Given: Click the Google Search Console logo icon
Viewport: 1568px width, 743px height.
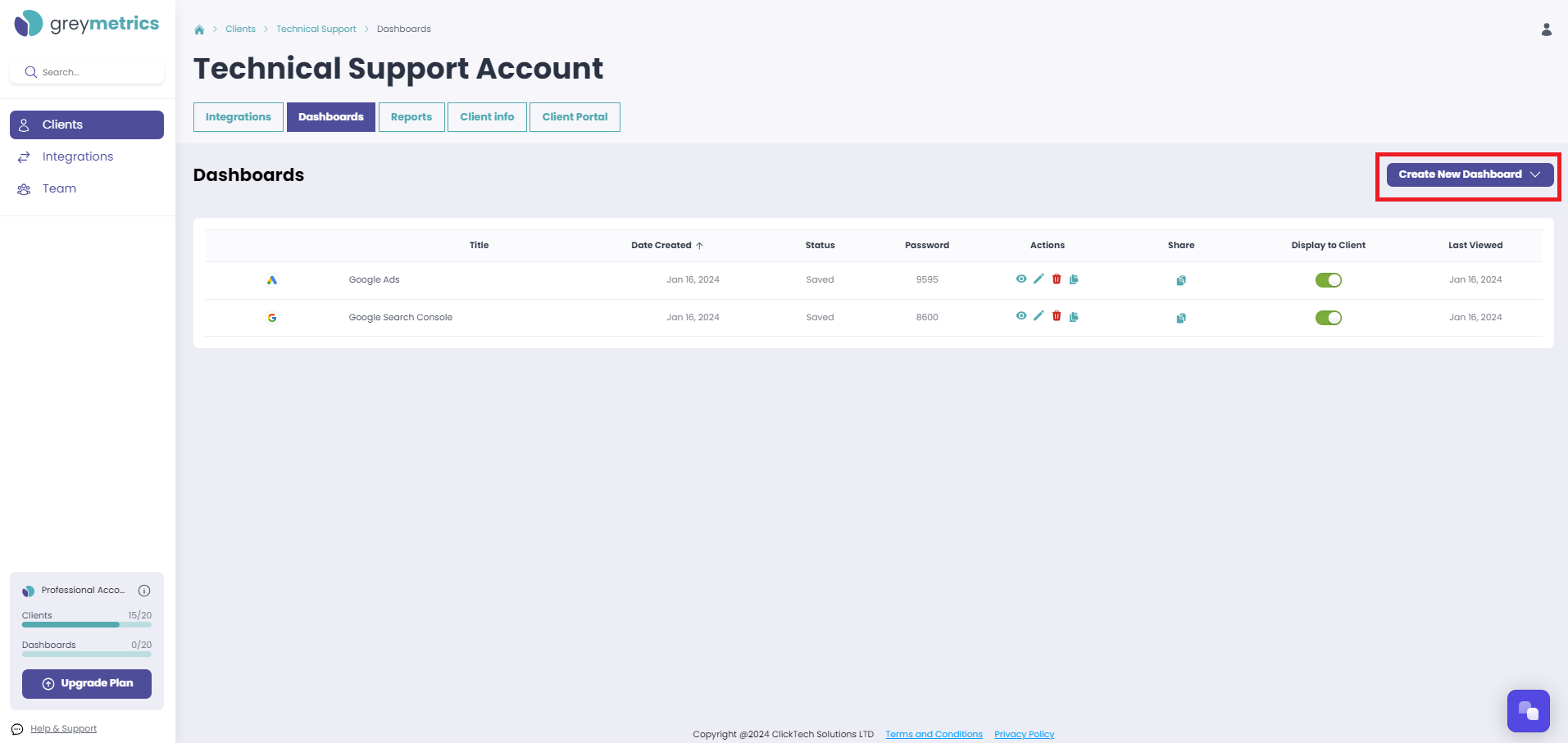Looking at the screenshot, I should pyautogui.click(x=272, y=318).
